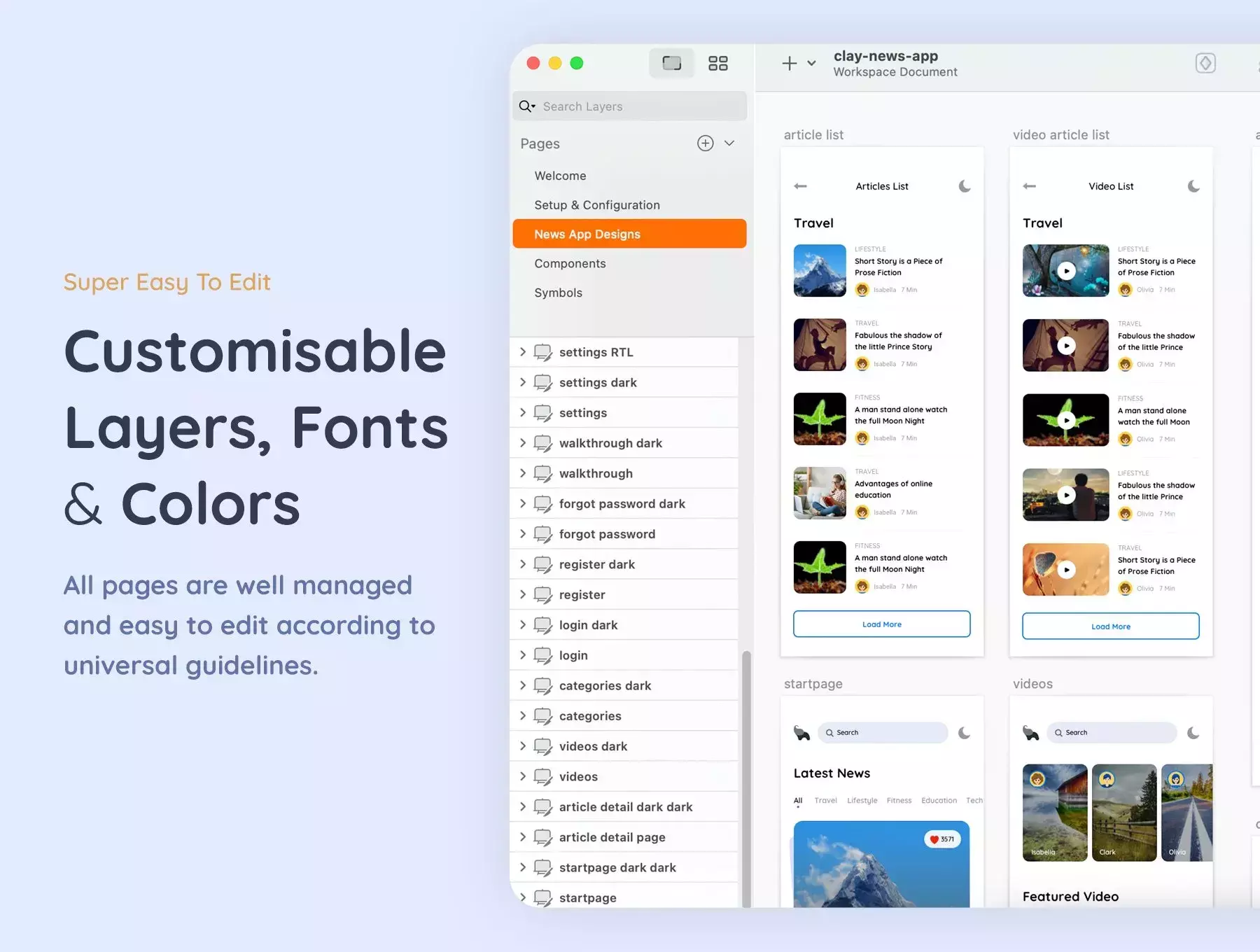This screenshot has height=952, width=1260.
Task: Toggle dark mode moon in Video List
Action: click(x=1193, y=186)
